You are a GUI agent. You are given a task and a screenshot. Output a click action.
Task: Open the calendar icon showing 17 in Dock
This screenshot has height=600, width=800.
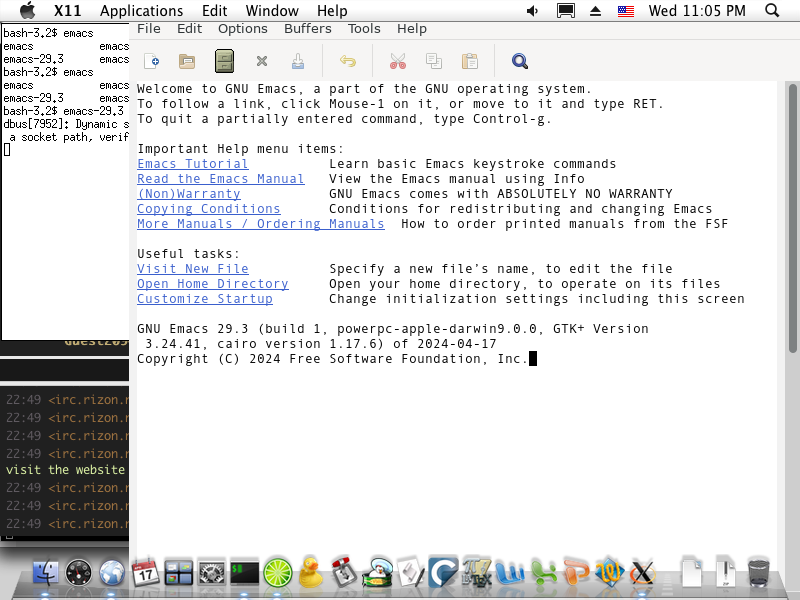coord(145,571)
